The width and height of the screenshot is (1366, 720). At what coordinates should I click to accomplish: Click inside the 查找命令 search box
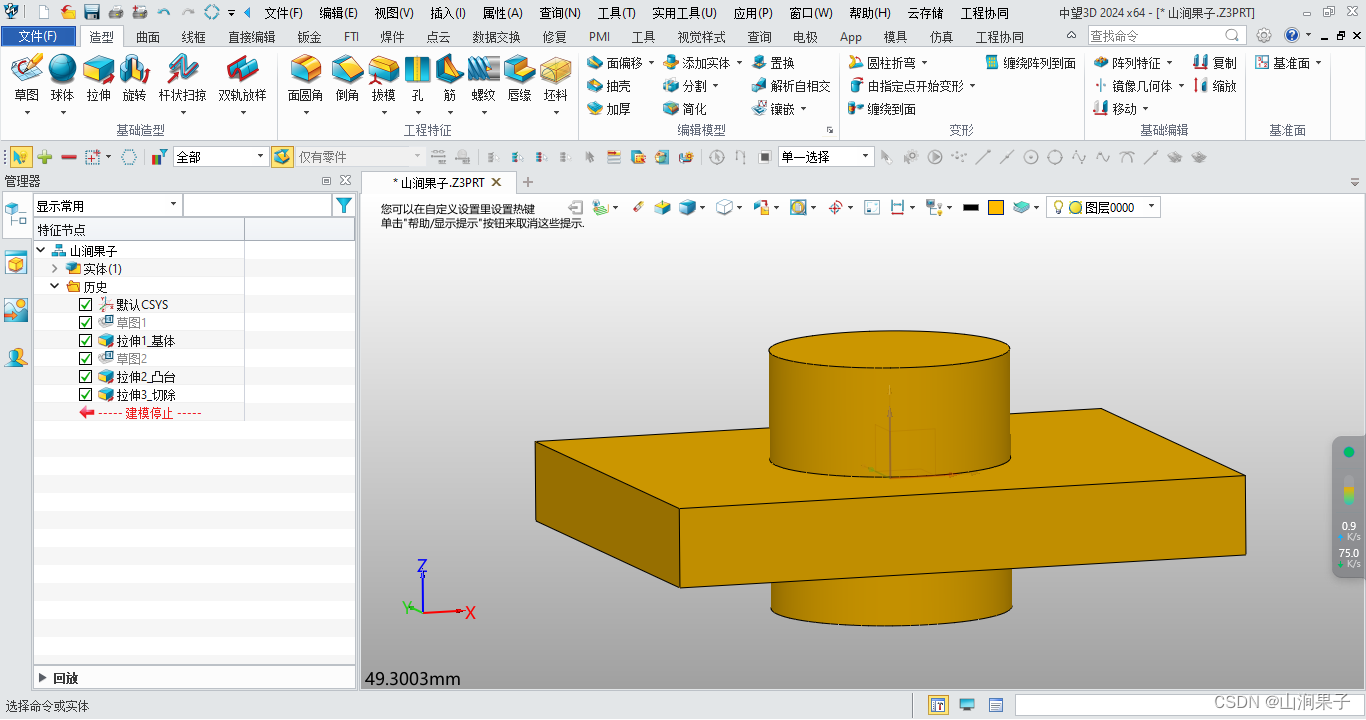1155,33
